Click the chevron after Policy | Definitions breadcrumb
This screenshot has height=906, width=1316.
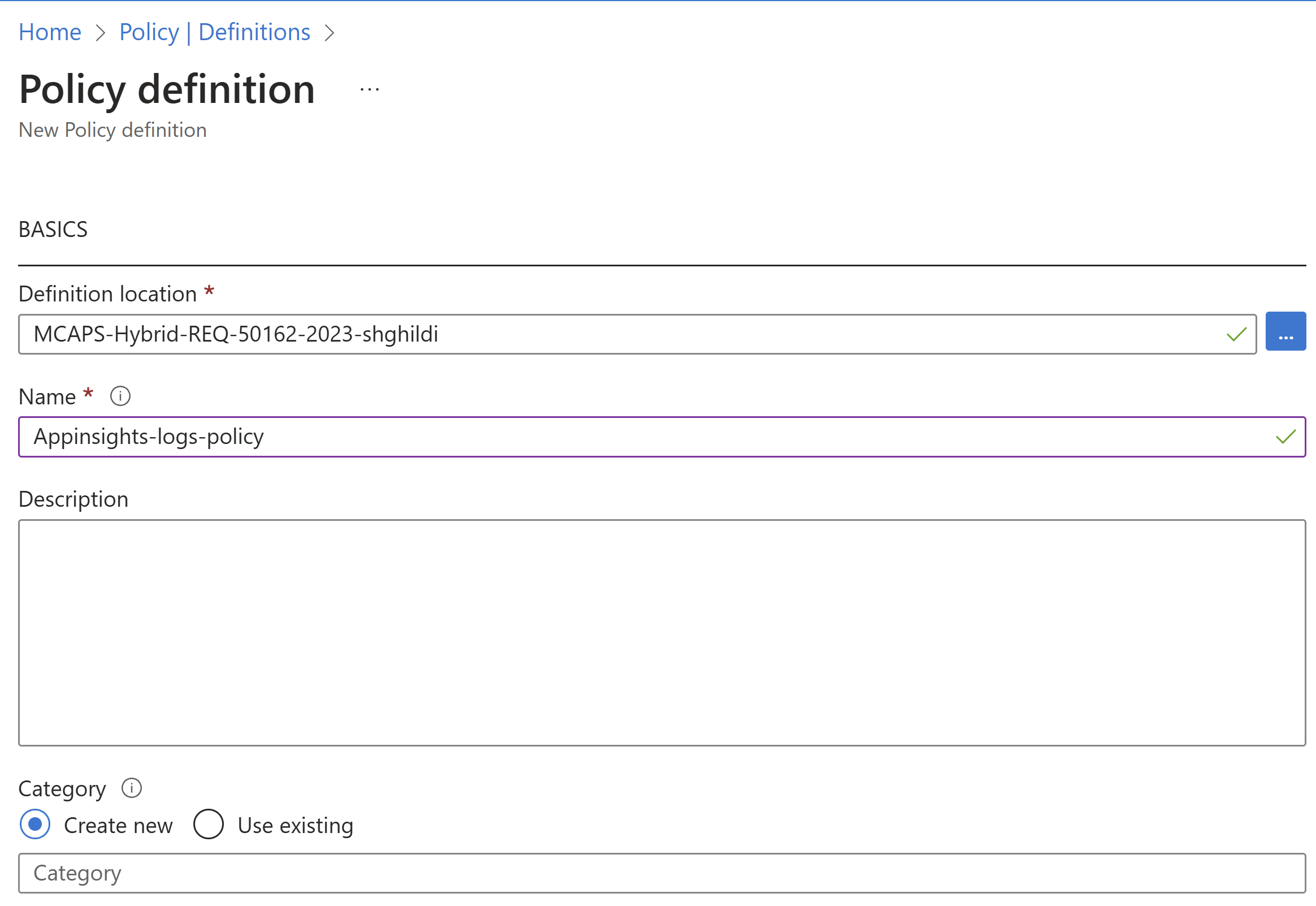(330, 33)
